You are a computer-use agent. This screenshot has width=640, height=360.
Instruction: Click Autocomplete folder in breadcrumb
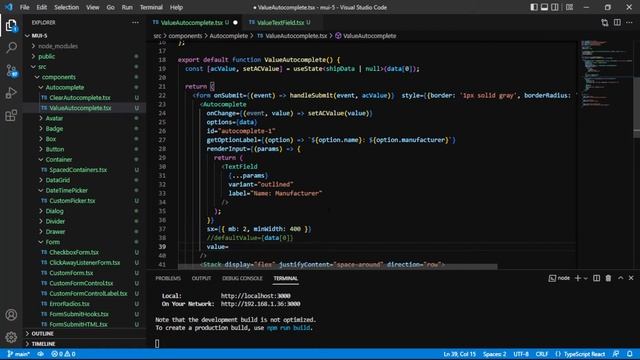(229, 36)
